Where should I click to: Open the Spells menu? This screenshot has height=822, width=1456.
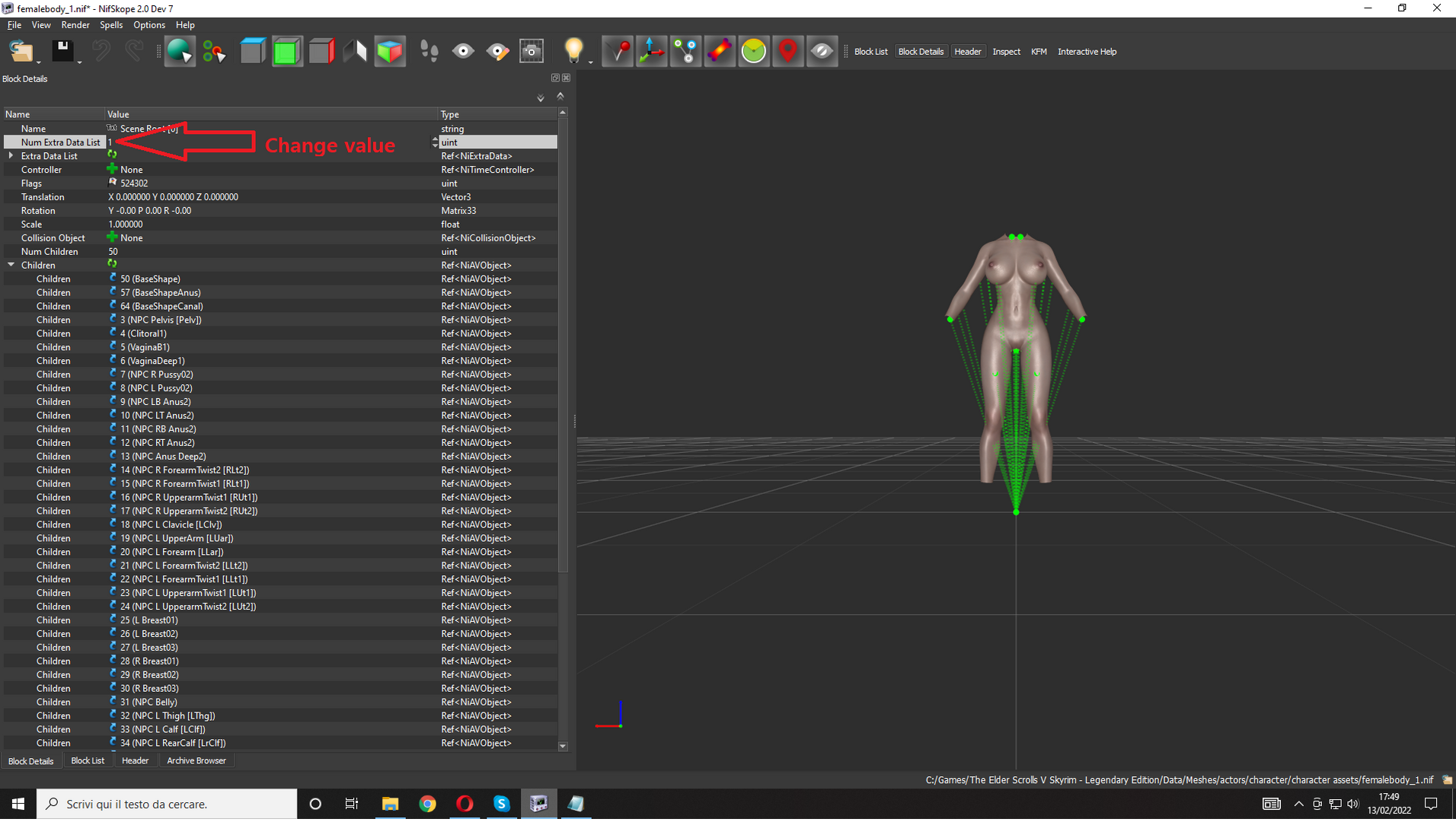coord(110,24)
